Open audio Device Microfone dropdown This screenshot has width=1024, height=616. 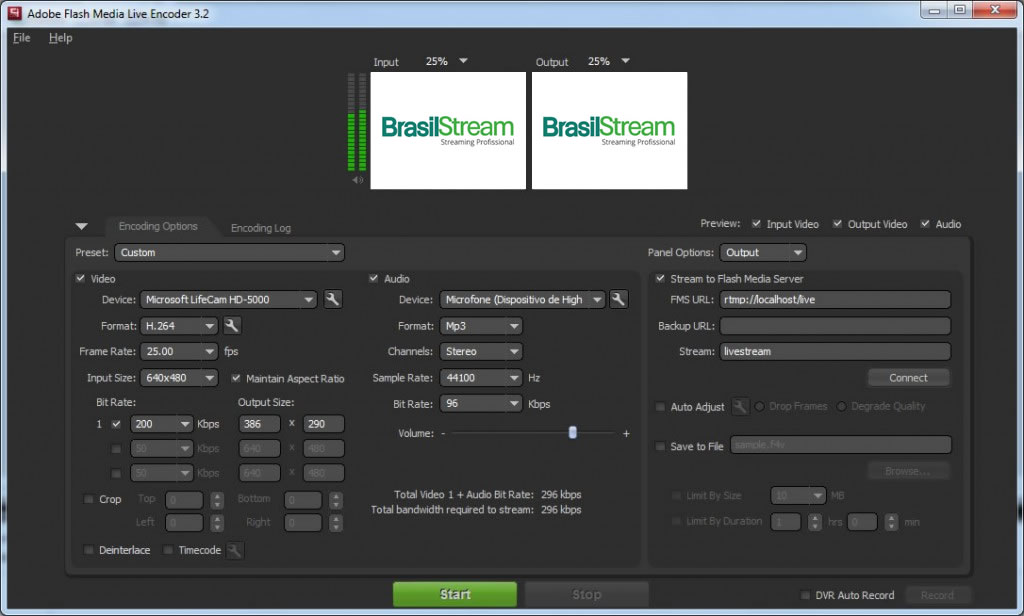[x=522, y=299]
